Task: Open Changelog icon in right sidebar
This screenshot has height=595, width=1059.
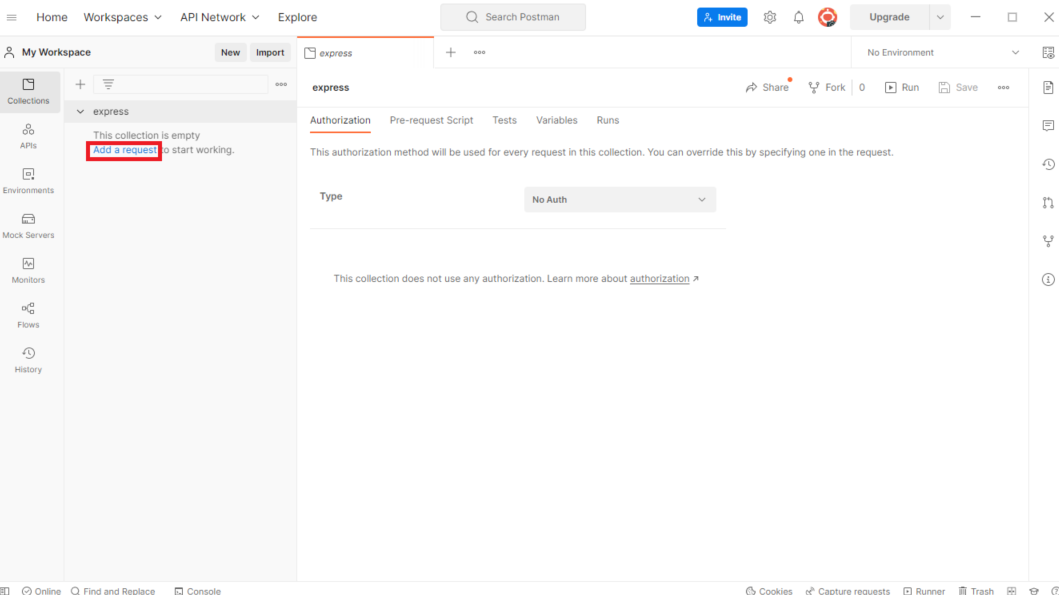Action: (x=1048, y=165)
